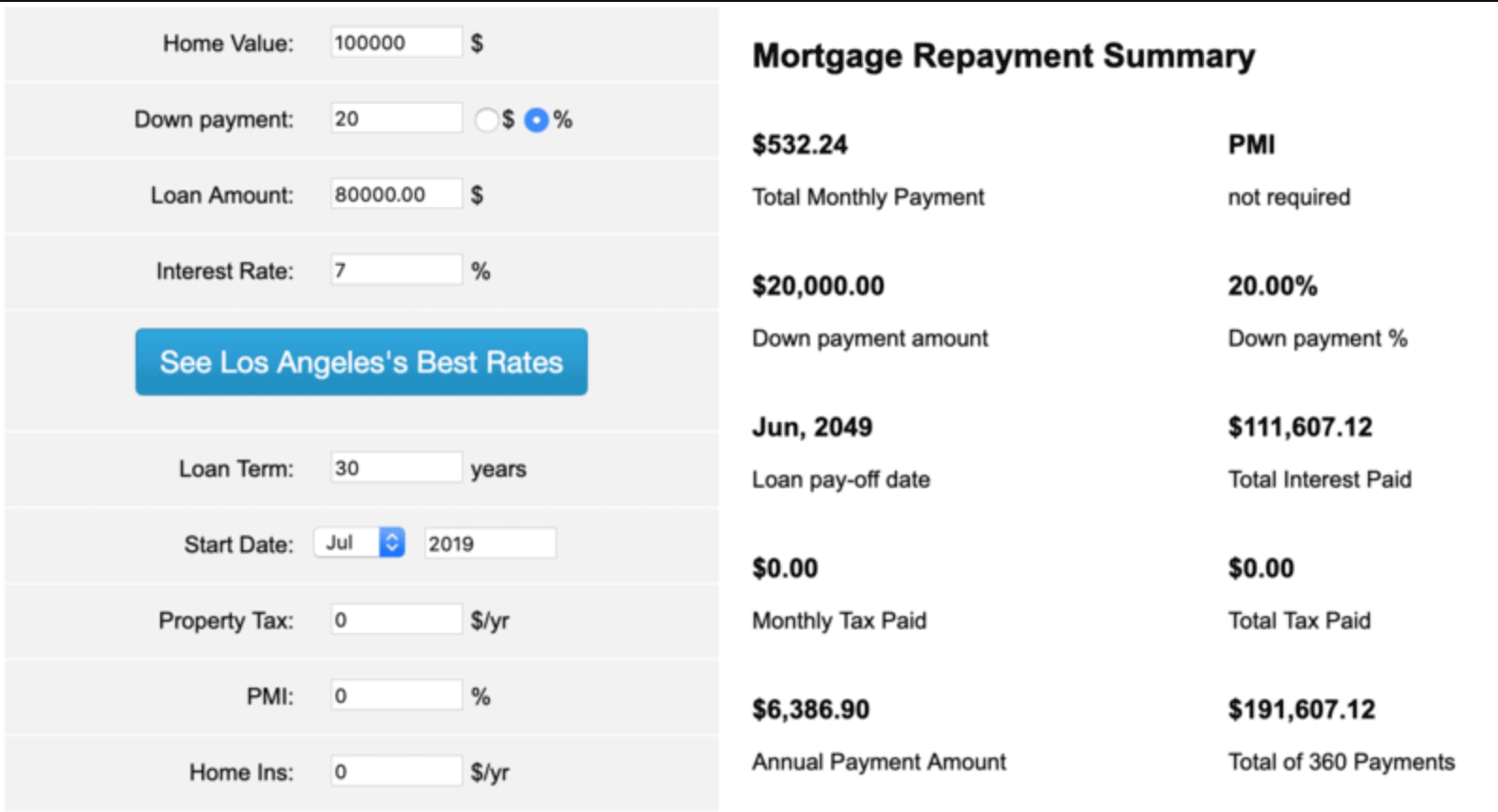Click the Start Date year field
The height and width of the screenshot is (812, 1498).
490,544
